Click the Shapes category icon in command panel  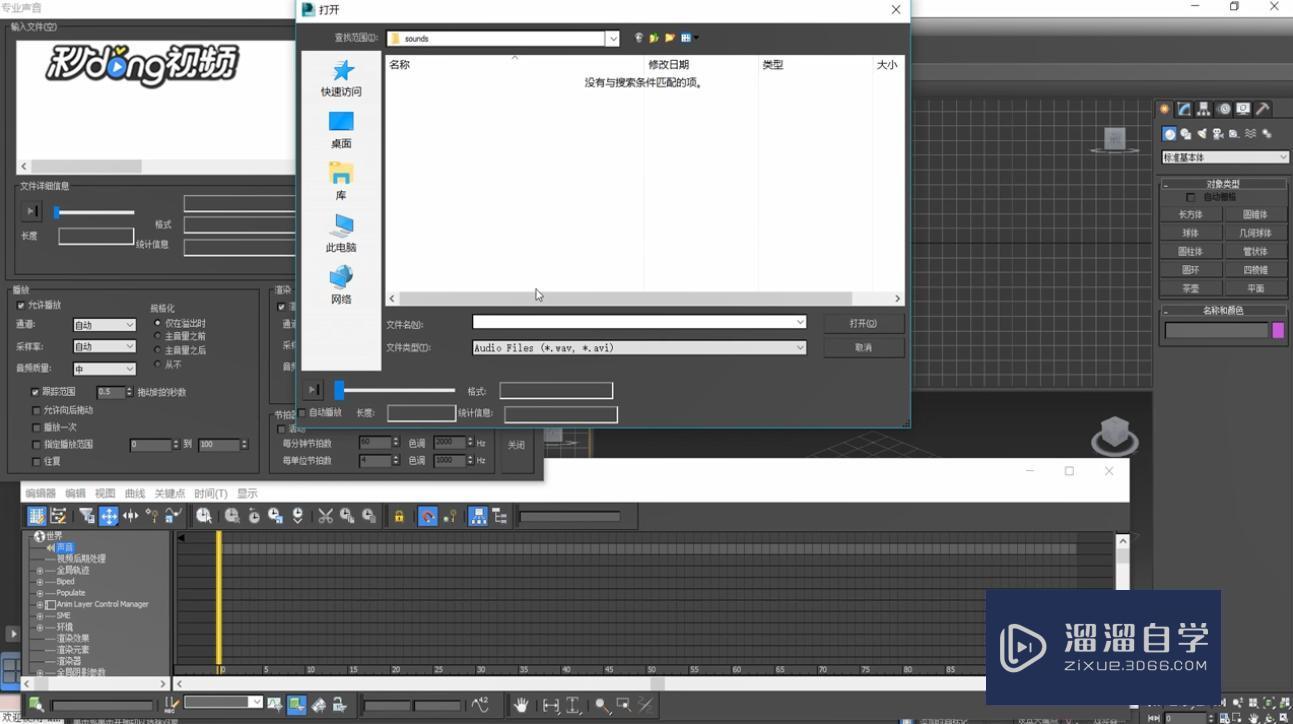click(x=1186, y=133)
